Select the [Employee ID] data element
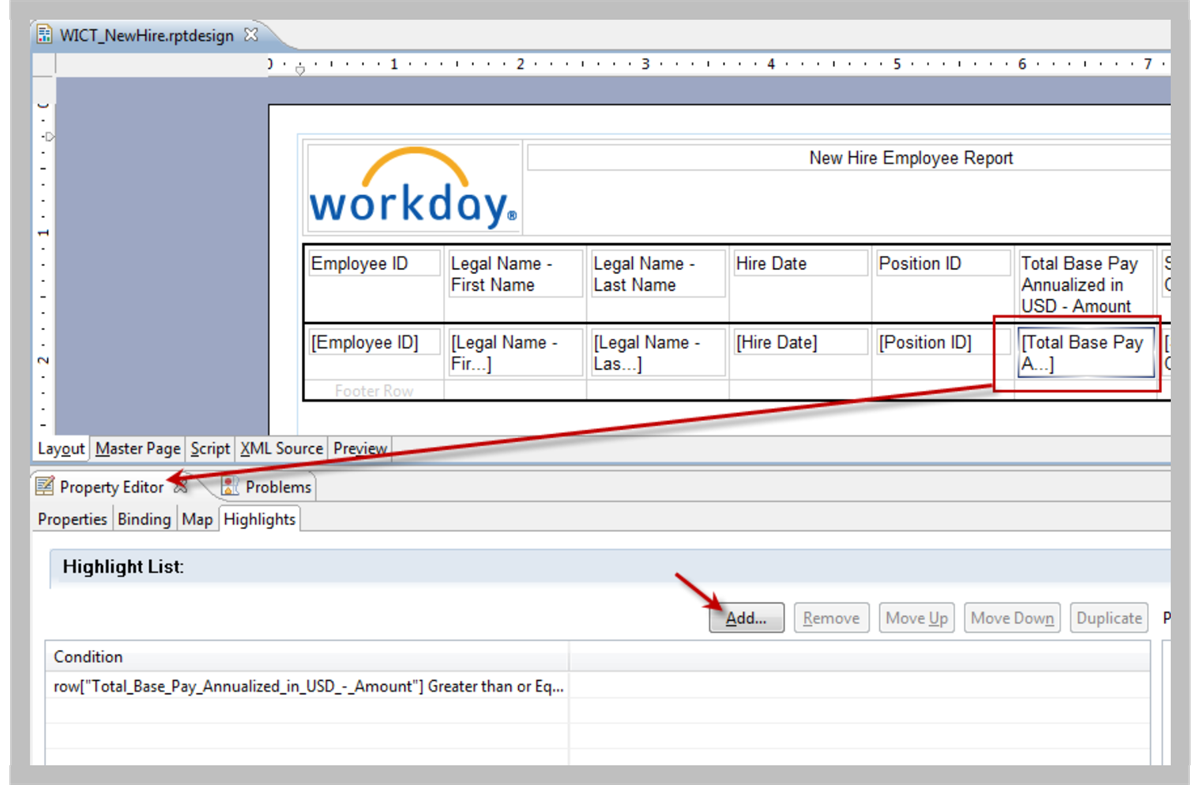The image size is (1200, 785). [374, 343]
